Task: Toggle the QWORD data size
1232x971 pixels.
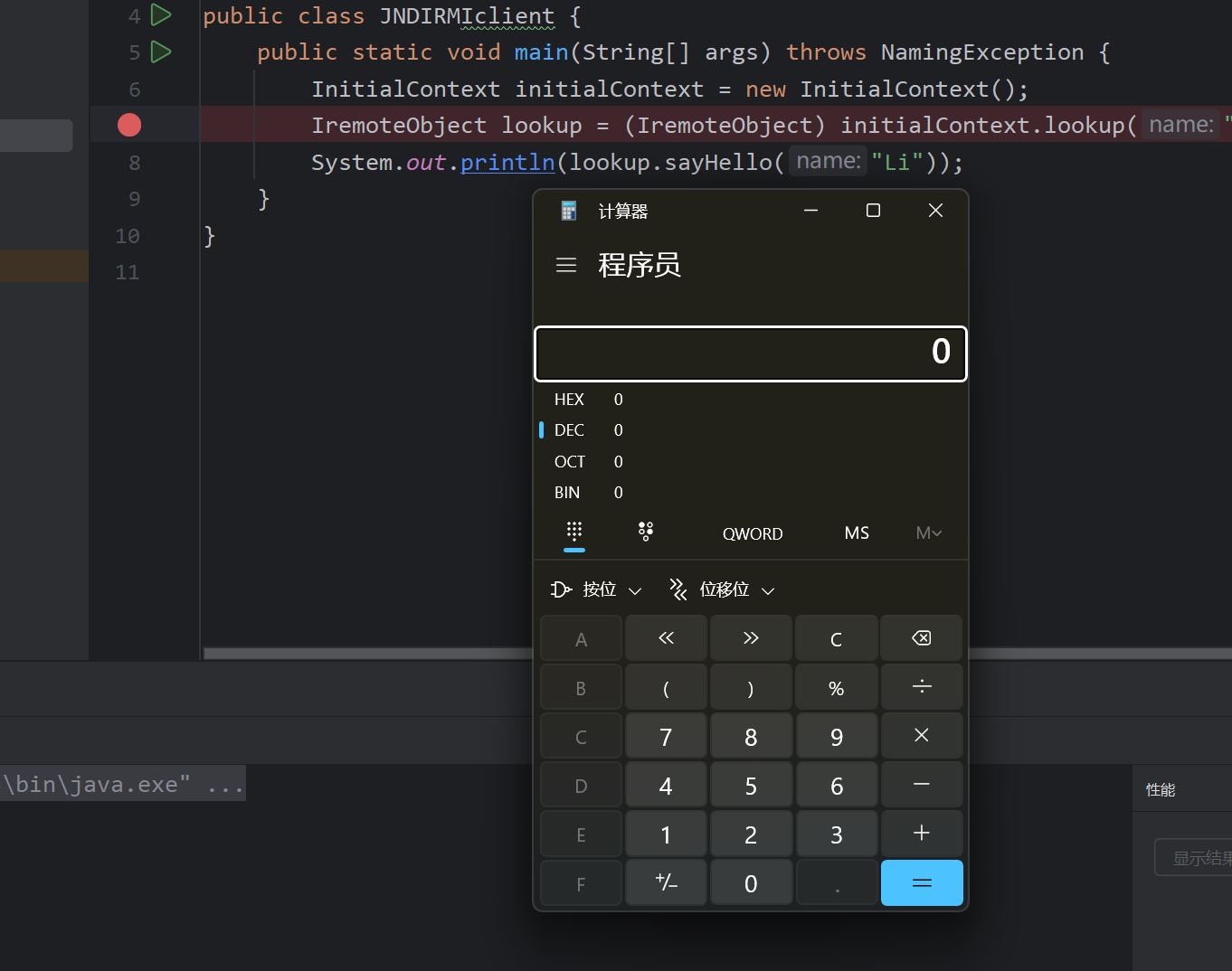Action: pyautogui.click(x=753, y=533)
